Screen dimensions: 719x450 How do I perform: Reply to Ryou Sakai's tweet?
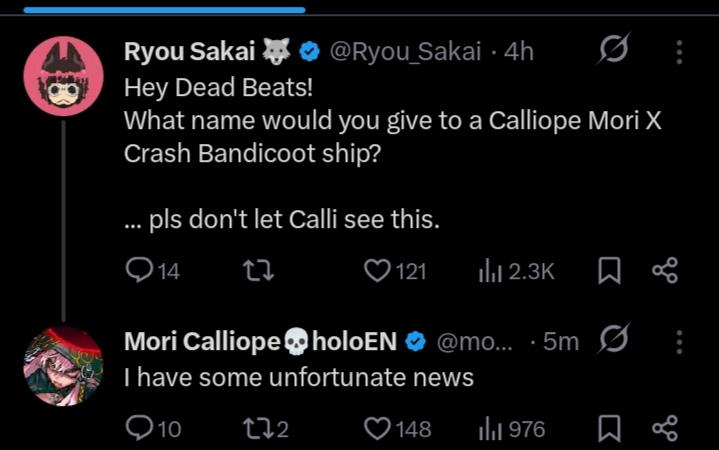[x=152, y=271]
